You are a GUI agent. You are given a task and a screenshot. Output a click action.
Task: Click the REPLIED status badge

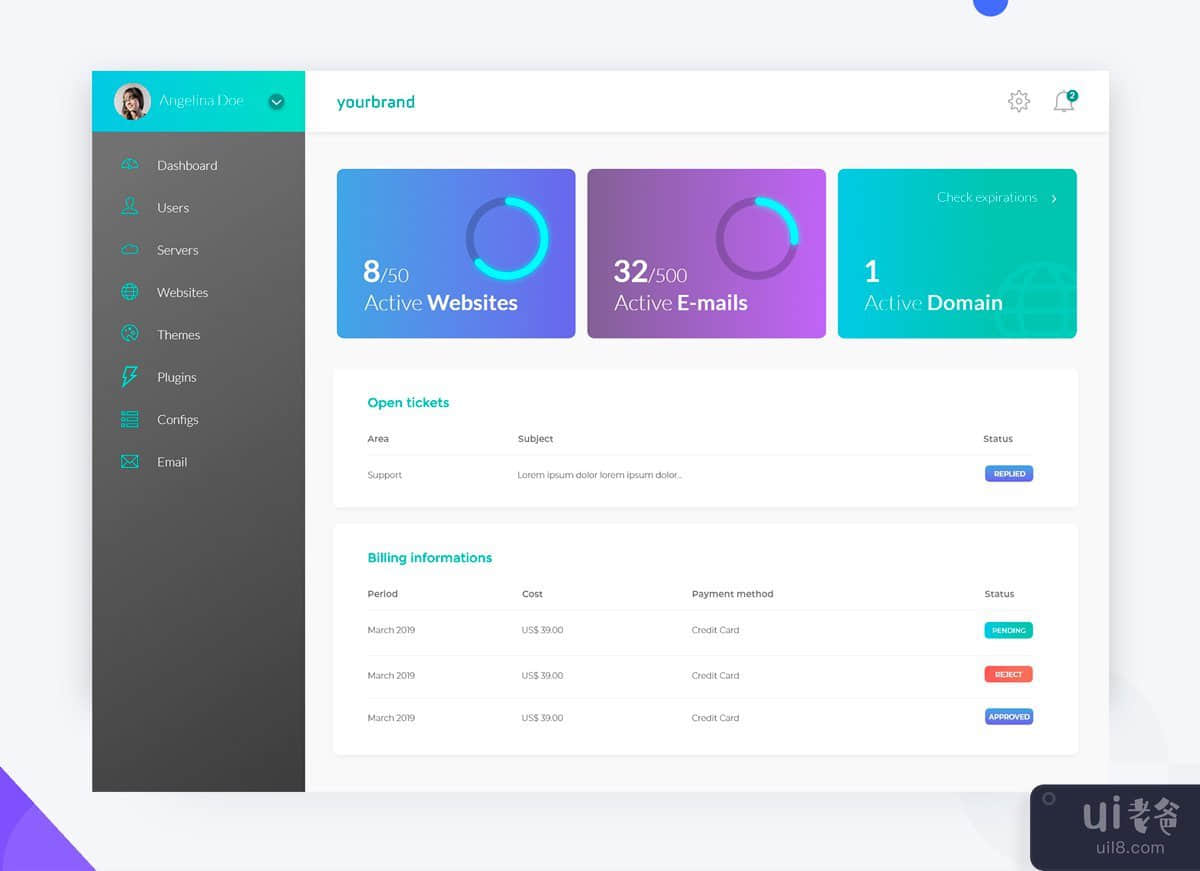pos(1008,474)
